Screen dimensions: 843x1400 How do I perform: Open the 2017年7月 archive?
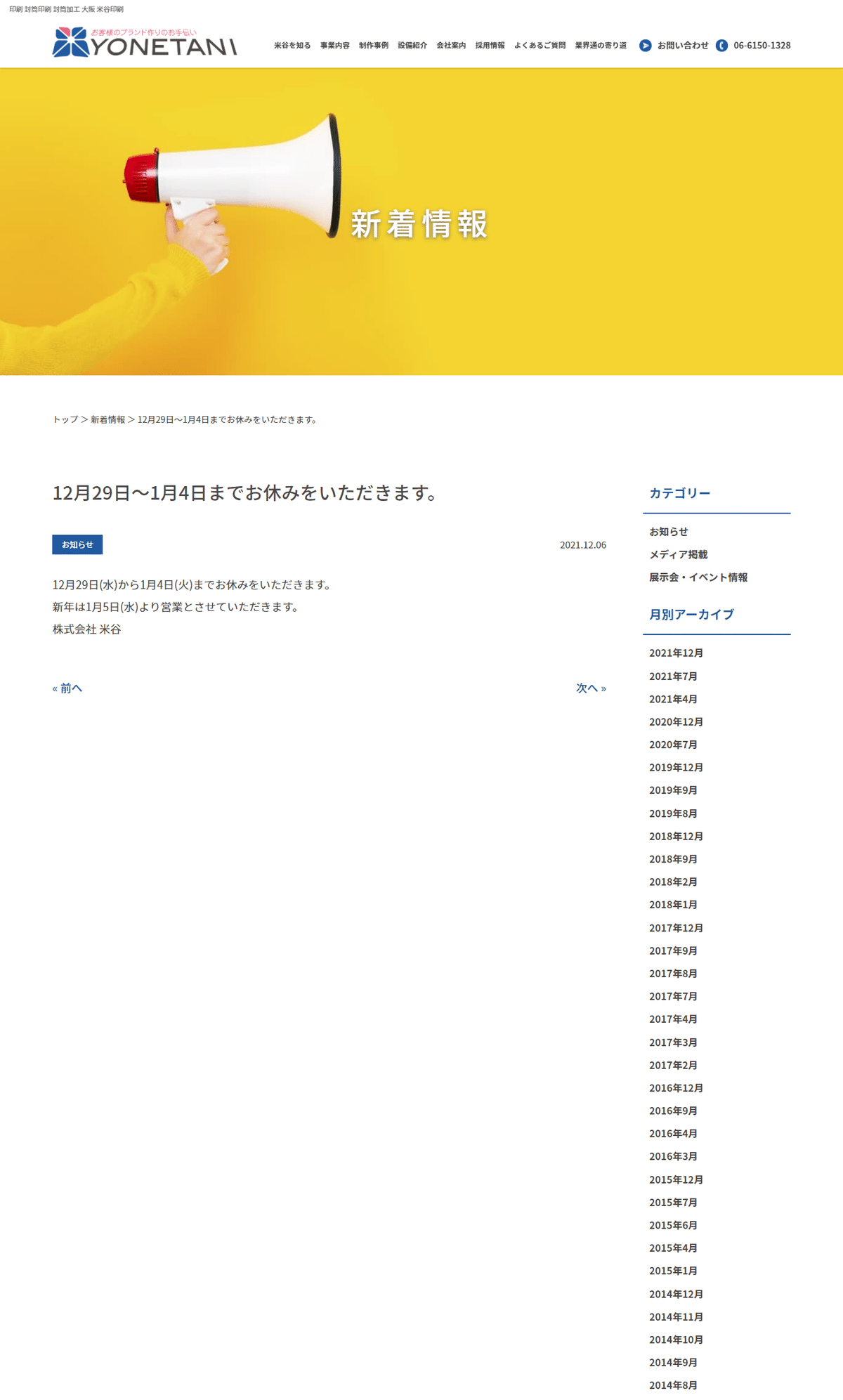tap(673, 997)
